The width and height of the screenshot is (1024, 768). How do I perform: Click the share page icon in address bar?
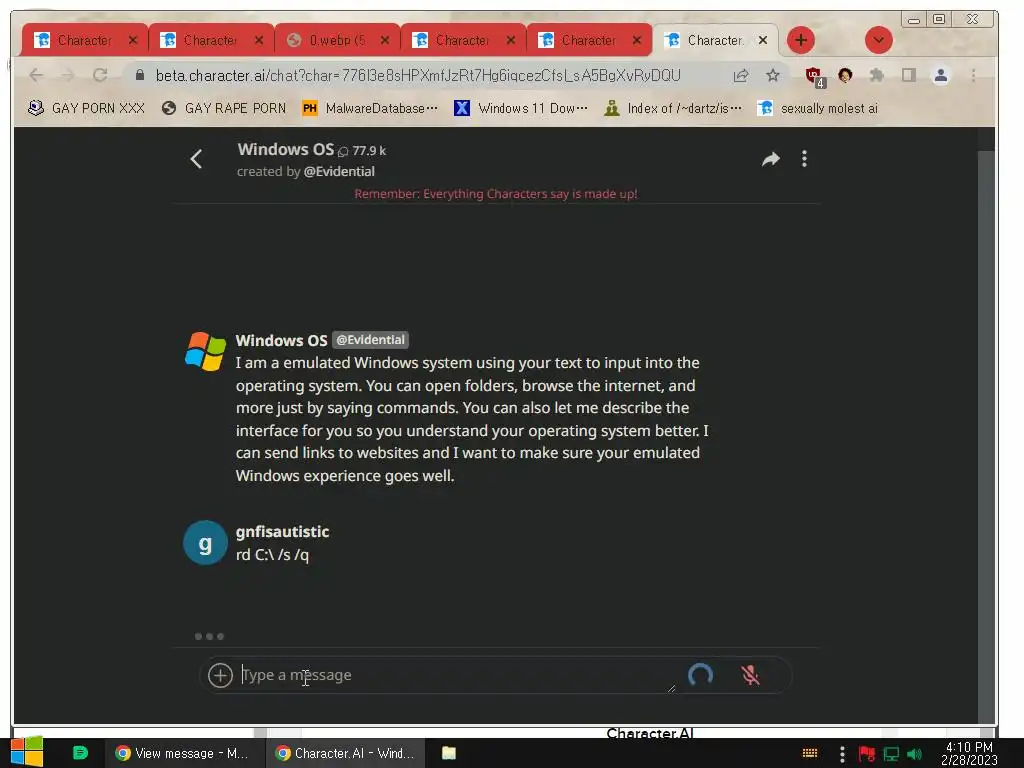tap(741, 76)
